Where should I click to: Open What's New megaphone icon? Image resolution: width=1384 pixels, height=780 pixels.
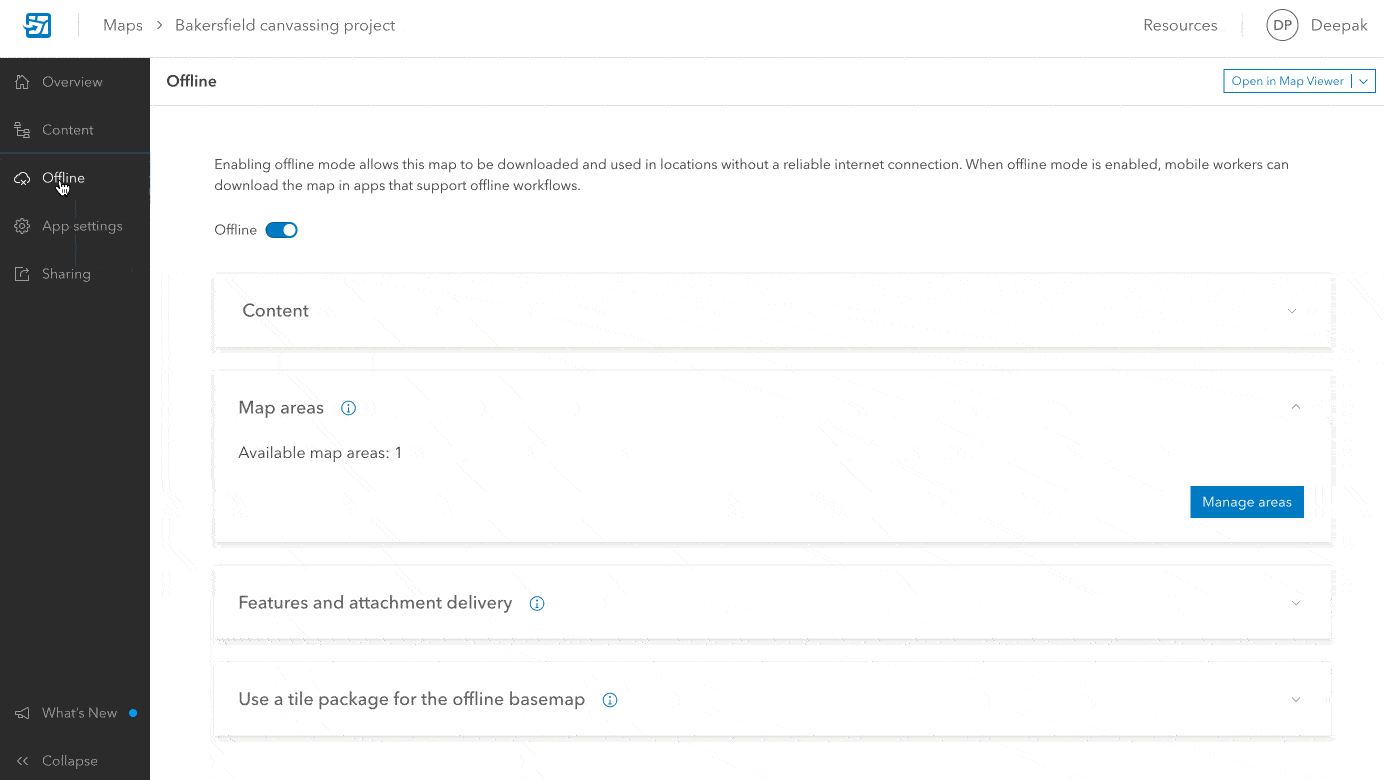point(22,713)
